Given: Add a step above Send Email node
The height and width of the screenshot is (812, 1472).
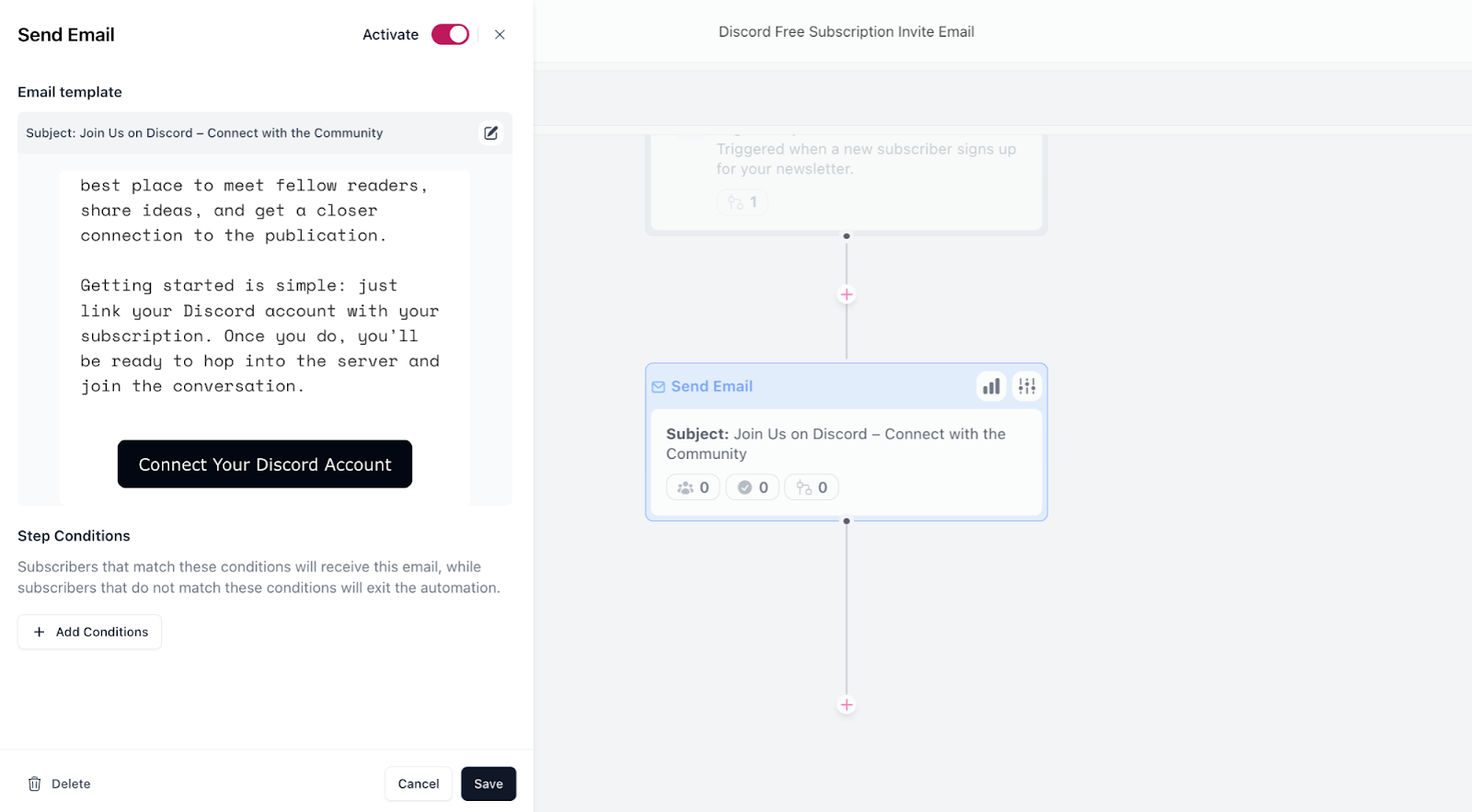Looking at the screenshot, I should [846, 295].
